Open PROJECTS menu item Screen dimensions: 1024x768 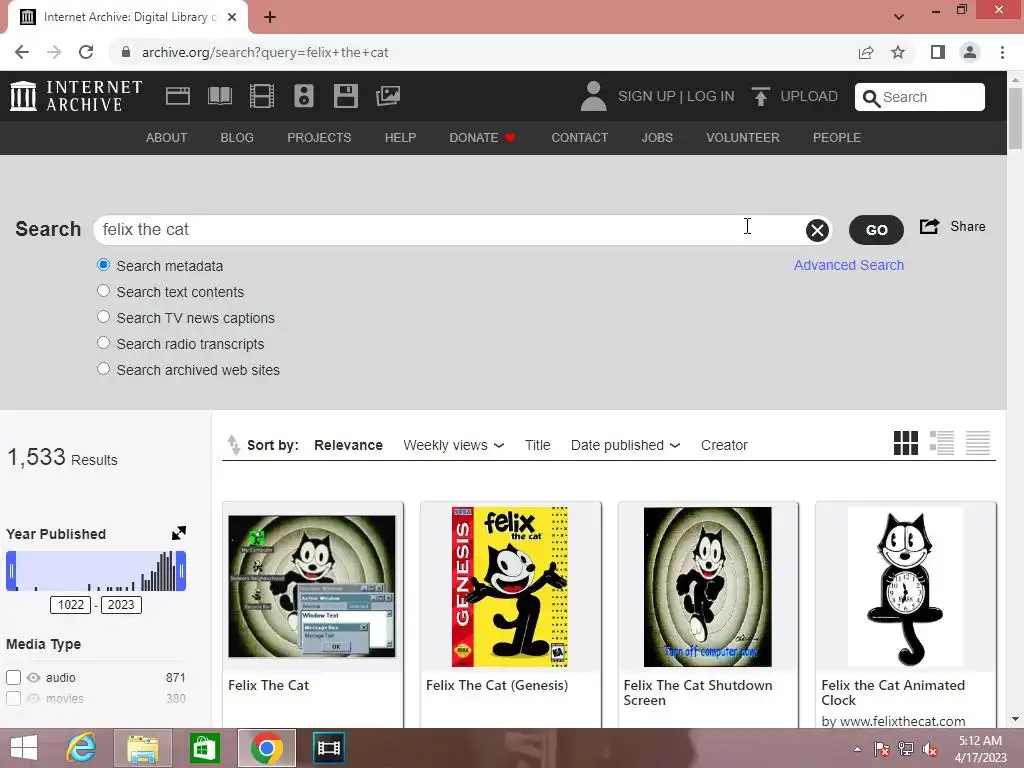coord(319,138)
